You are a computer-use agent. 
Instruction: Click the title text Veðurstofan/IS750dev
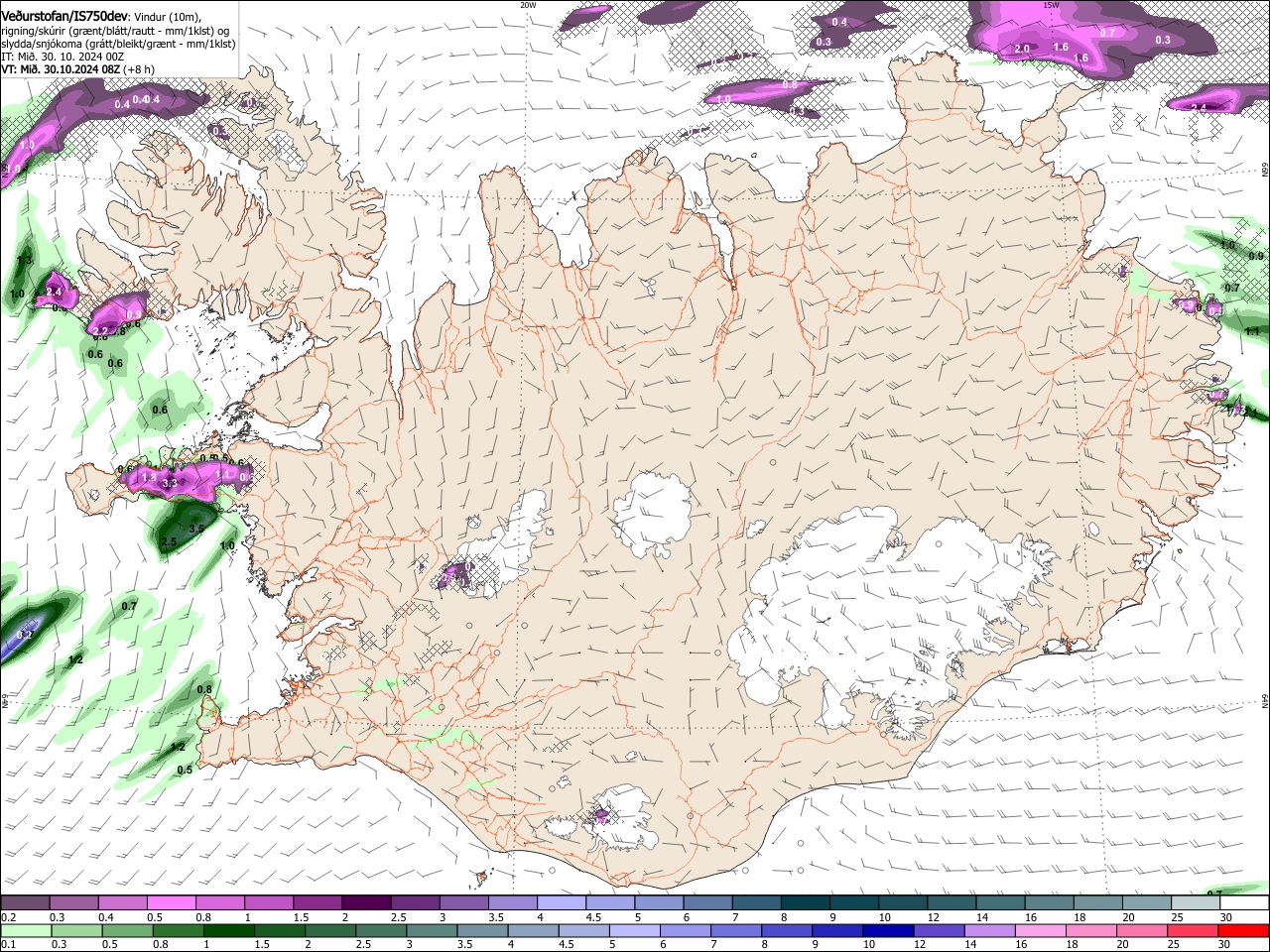pyautogui.click(x=63, y=15)
